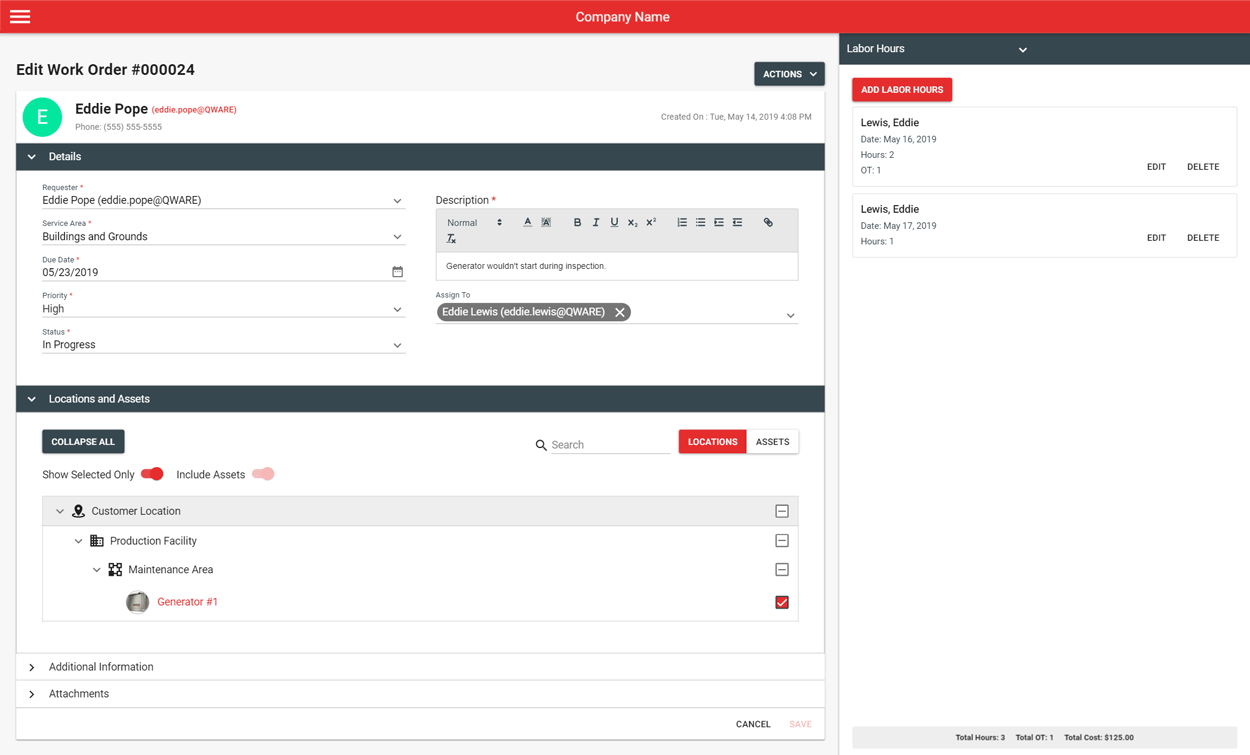Image resolution: width=1250 pixels, height=755 pixels.
Task: Click Add Labor Hours button
Action: coord(902,90)
